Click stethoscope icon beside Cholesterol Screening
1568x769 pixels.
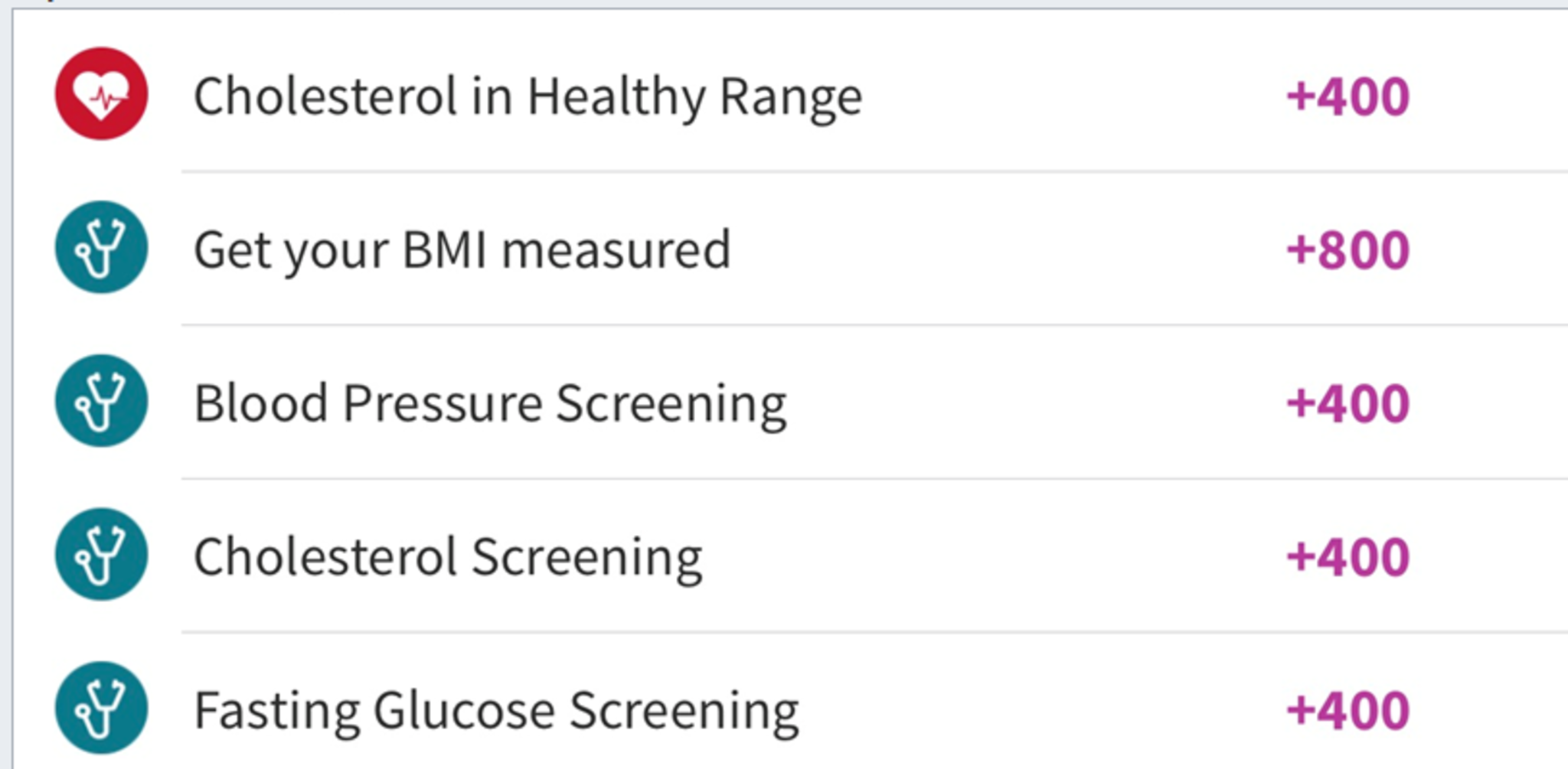101,554
